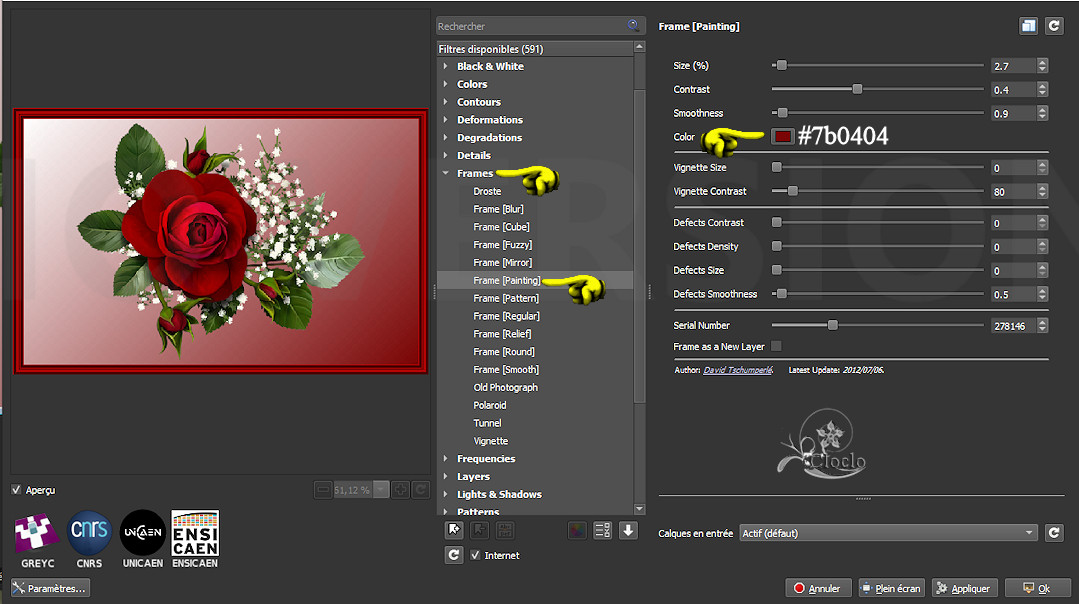Click the download filter updates arrow icon

click(x=628, y=530)
